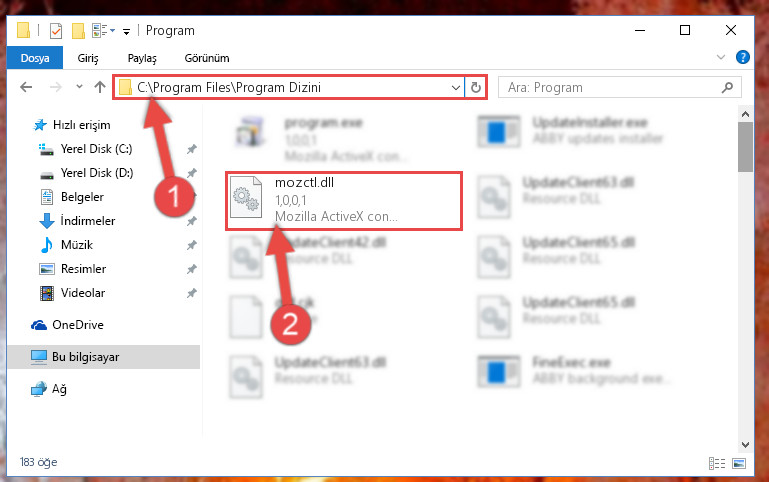This screenshot has width=769, height=482.
Task: Expand the address bar history dropdown
Action: click(456, 87)
